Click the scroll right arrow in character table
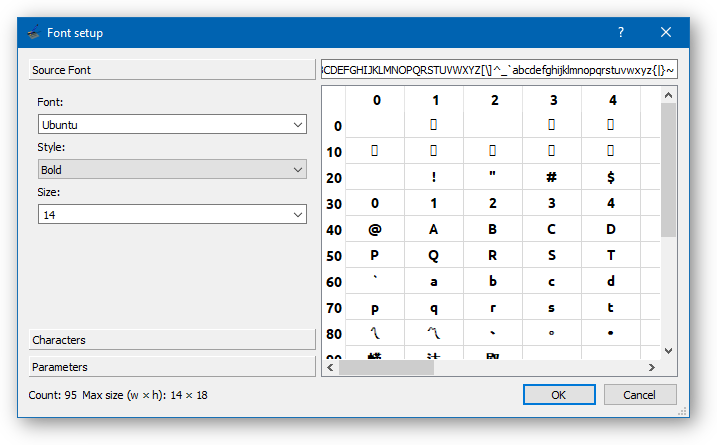The width and height of the screenshot is (717, 445). [x=652, y=367]
